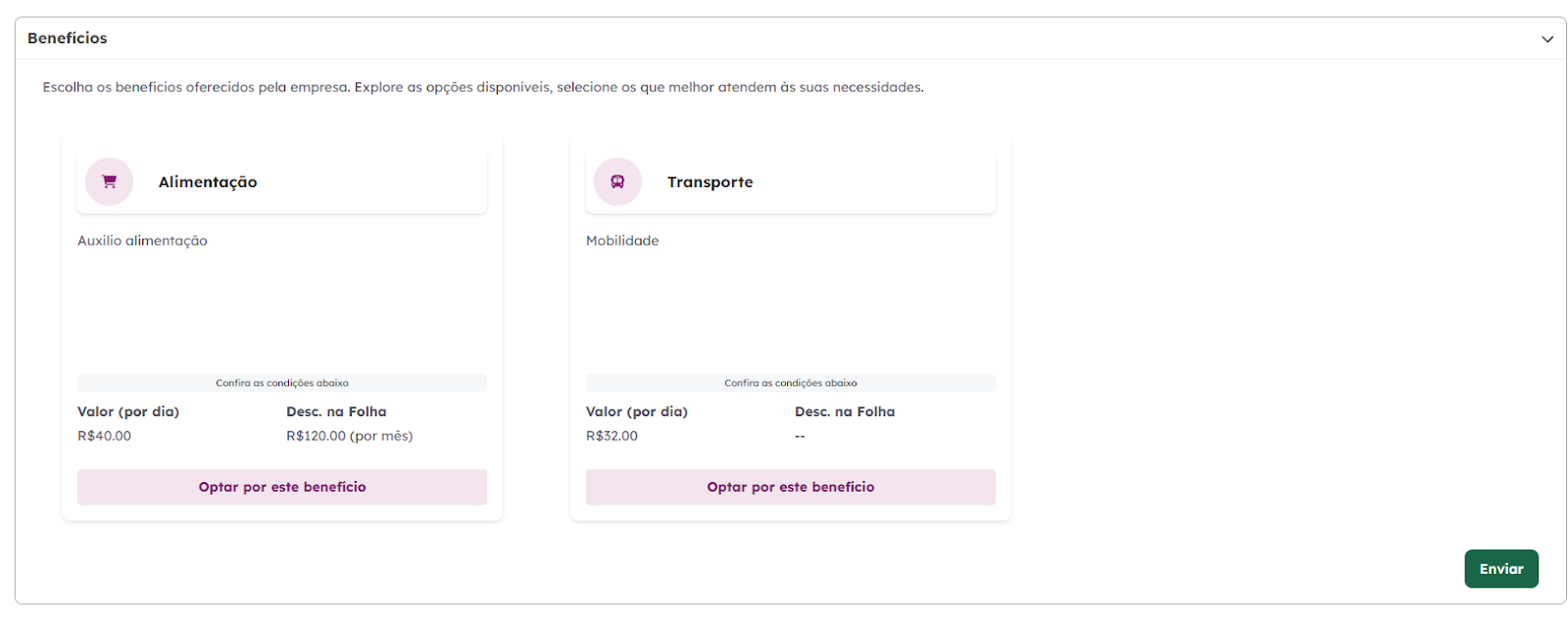The image size is (1568, 622).
Task: Click the shopping cart icon for Alimentação
Action: pos(109,182)
